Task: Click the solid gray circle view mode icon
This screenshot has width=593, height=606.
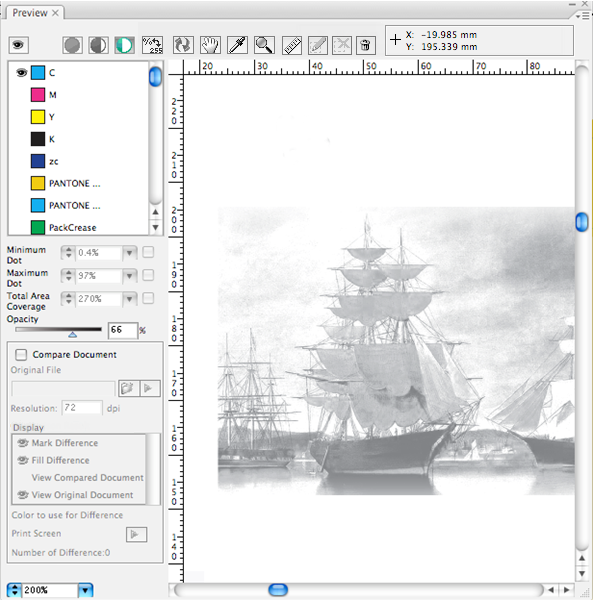Action: point(72,45)
